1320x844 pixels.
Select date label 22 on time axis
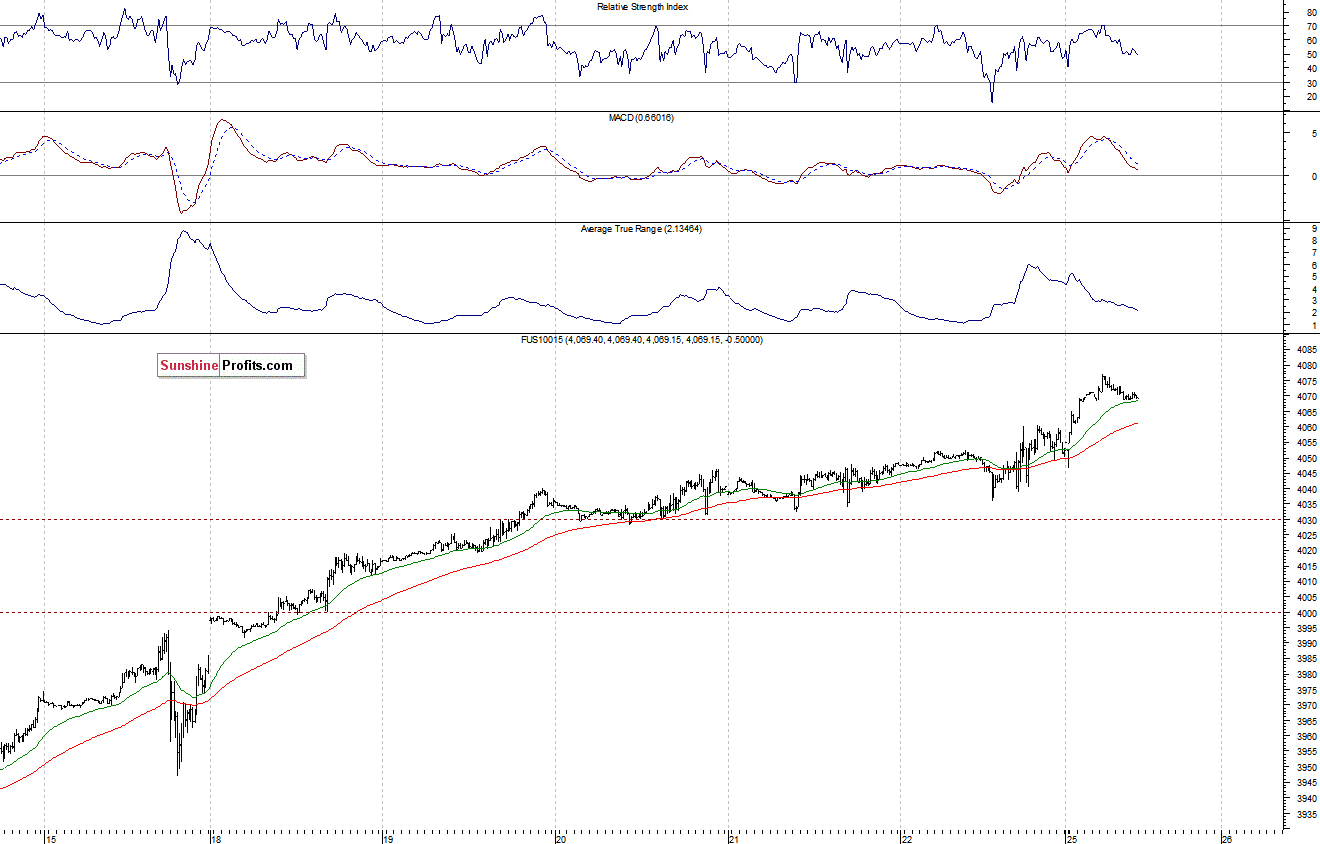coord(905,838)
